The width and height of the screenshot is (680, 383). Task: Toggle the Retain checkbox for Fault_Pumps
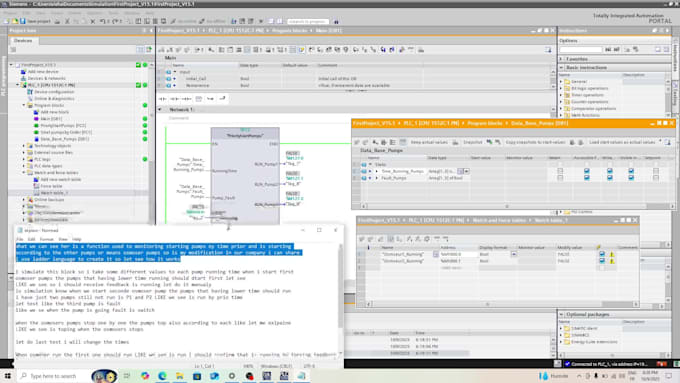[560, 178]
